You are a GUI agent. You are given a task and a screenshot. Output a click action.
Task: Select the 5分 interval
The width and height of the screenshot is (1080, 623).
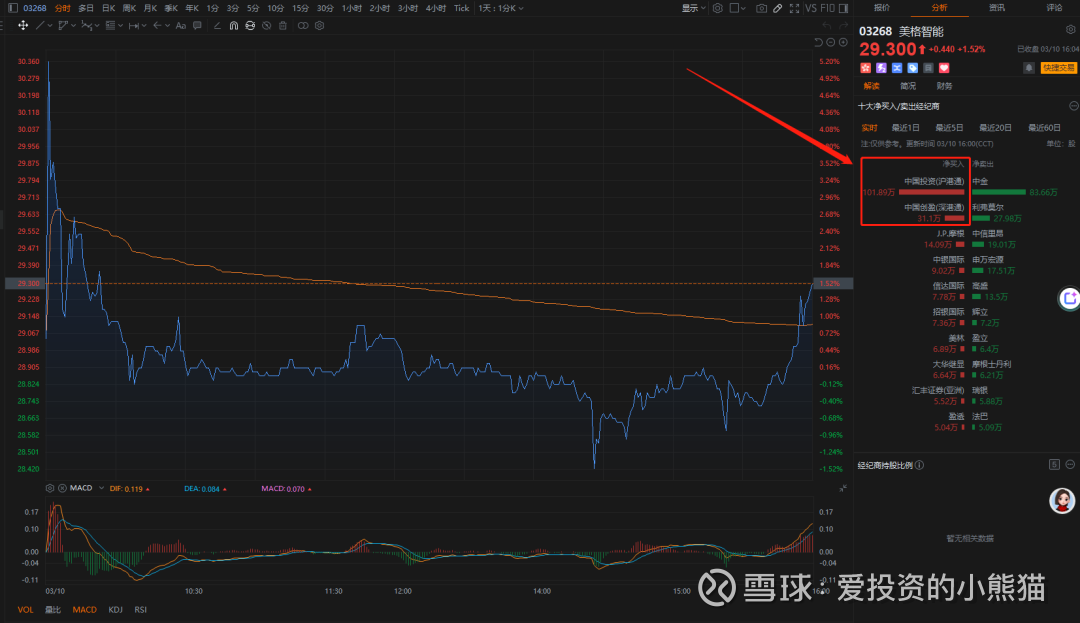pos(253,8)
